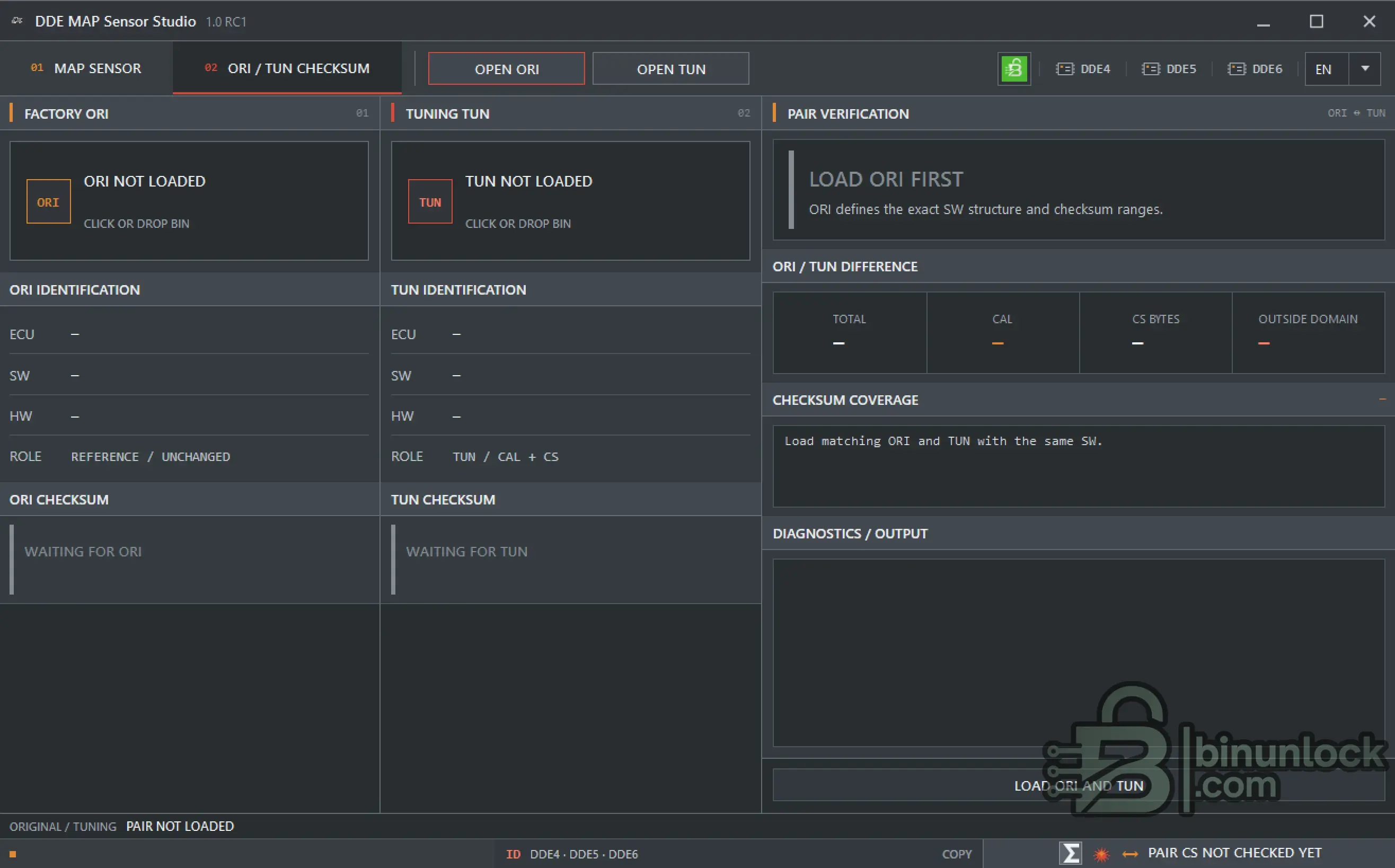The width and height of the screenshot is (1395, 868).
Task: Click the LOAD ORI AND TUN button
Action: [1079, 785]
